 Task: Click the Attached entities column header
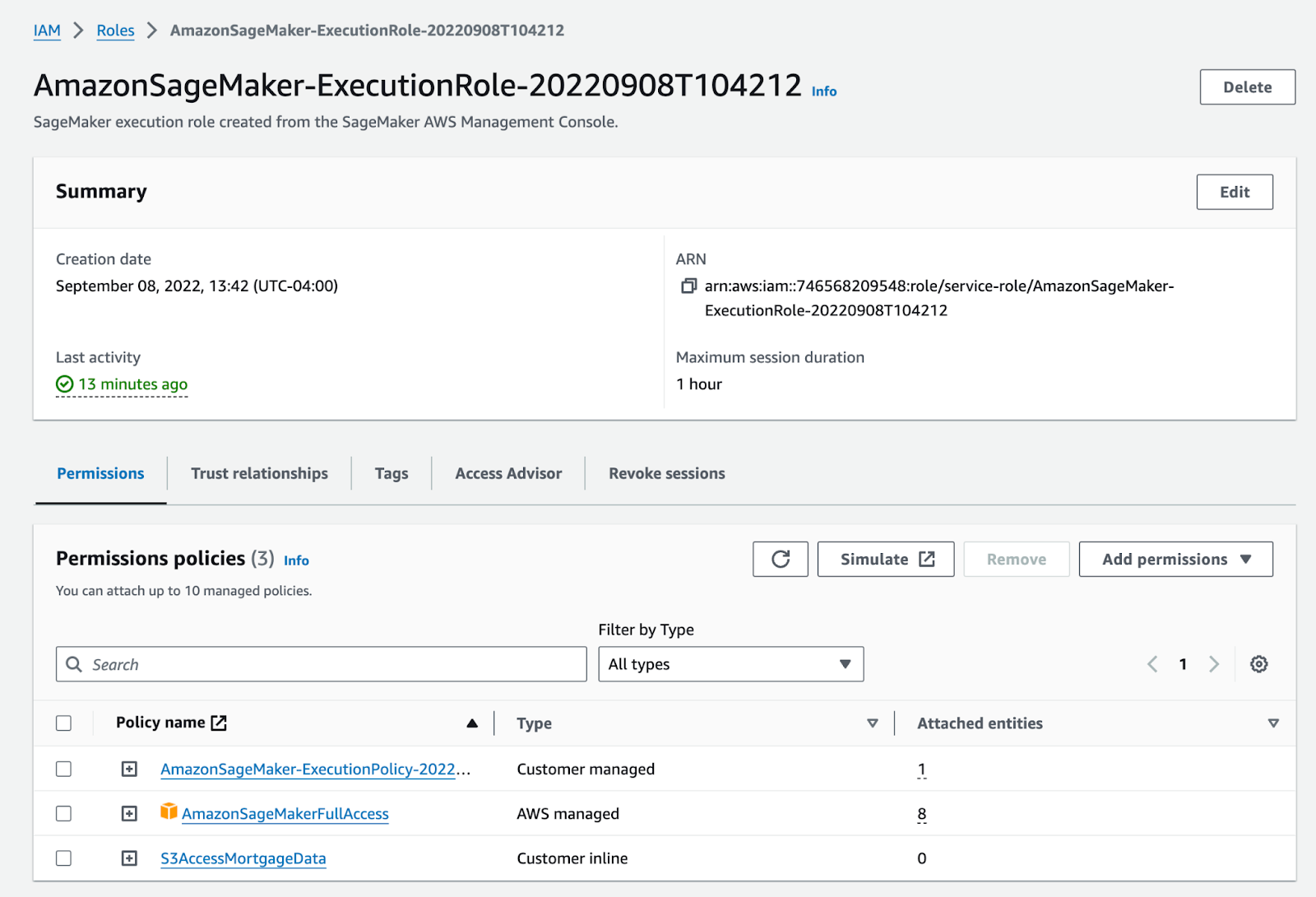(x=980, y=723)
